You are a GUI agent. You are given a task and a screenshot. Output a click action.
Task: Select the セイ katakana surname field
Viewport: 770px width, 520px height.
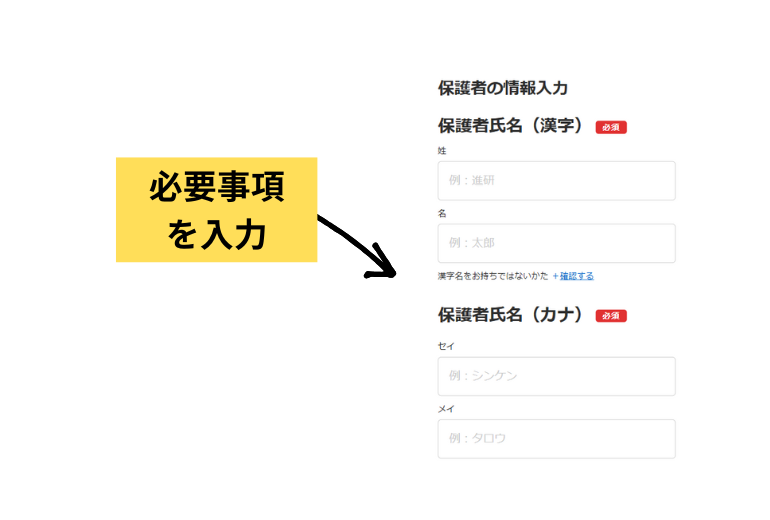(x=556, y=376)
